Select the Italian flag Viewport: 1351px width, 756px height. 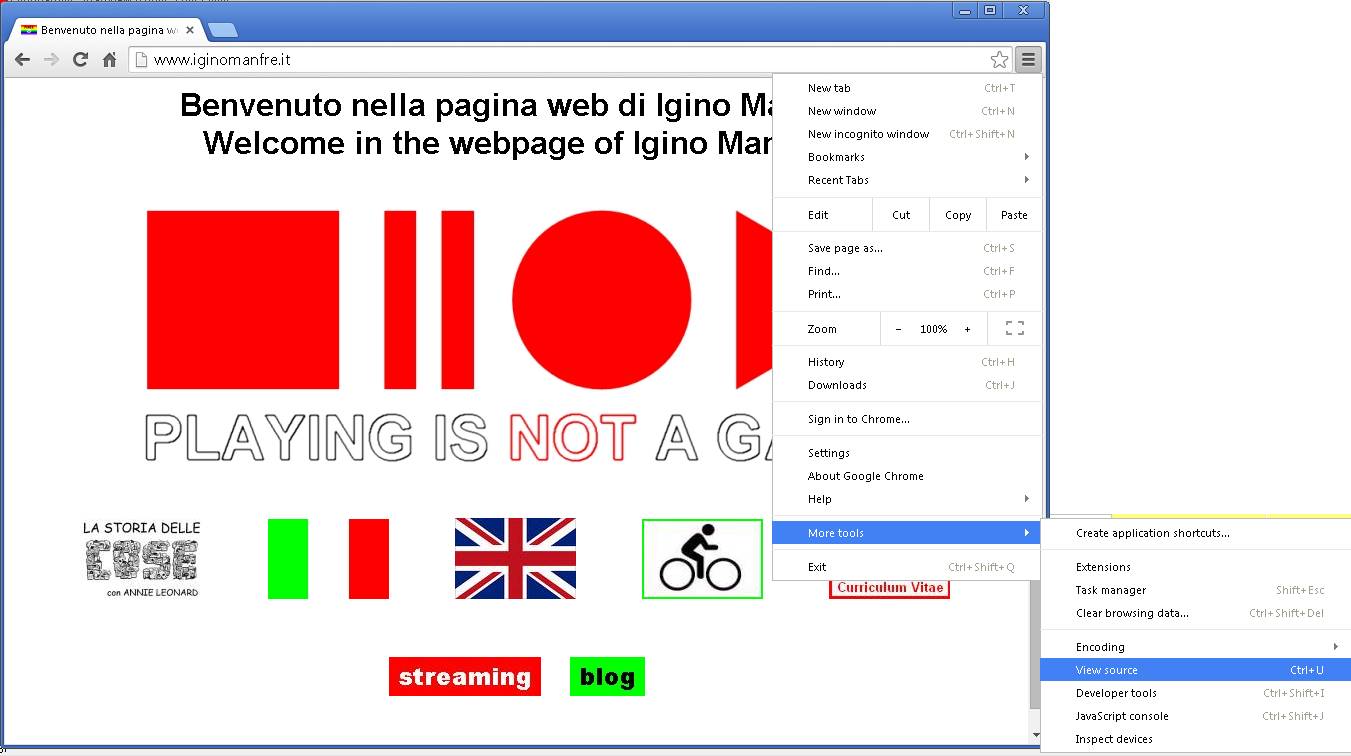(x=328, y=559)
